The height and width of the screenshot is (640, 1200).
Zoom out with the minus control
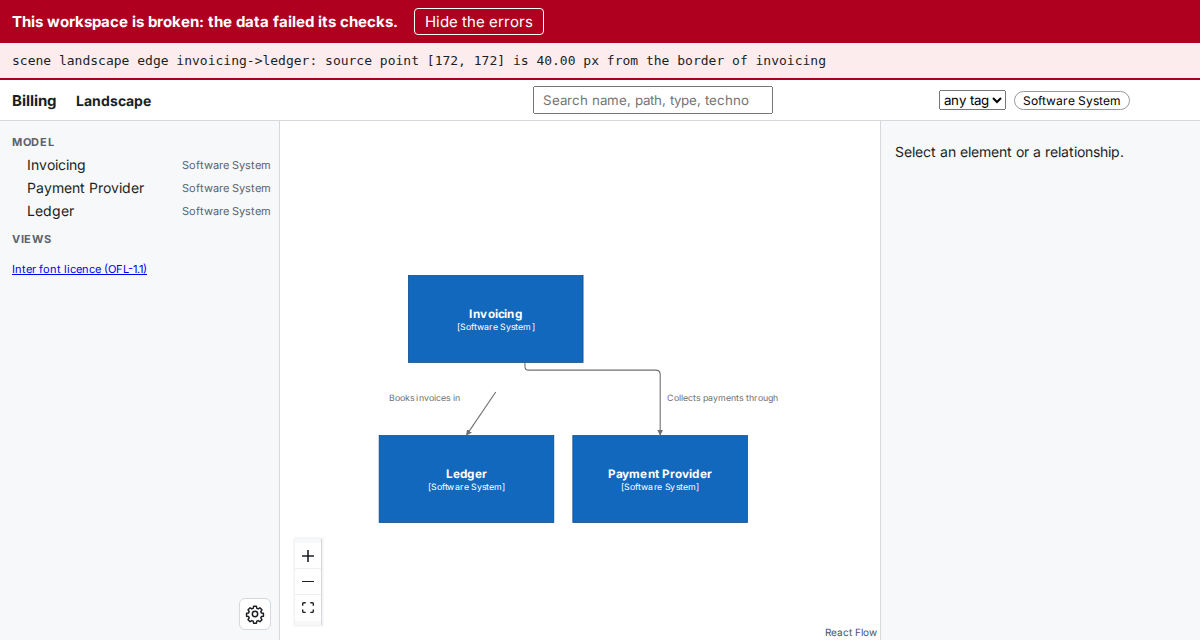click(x=308, y=582)
